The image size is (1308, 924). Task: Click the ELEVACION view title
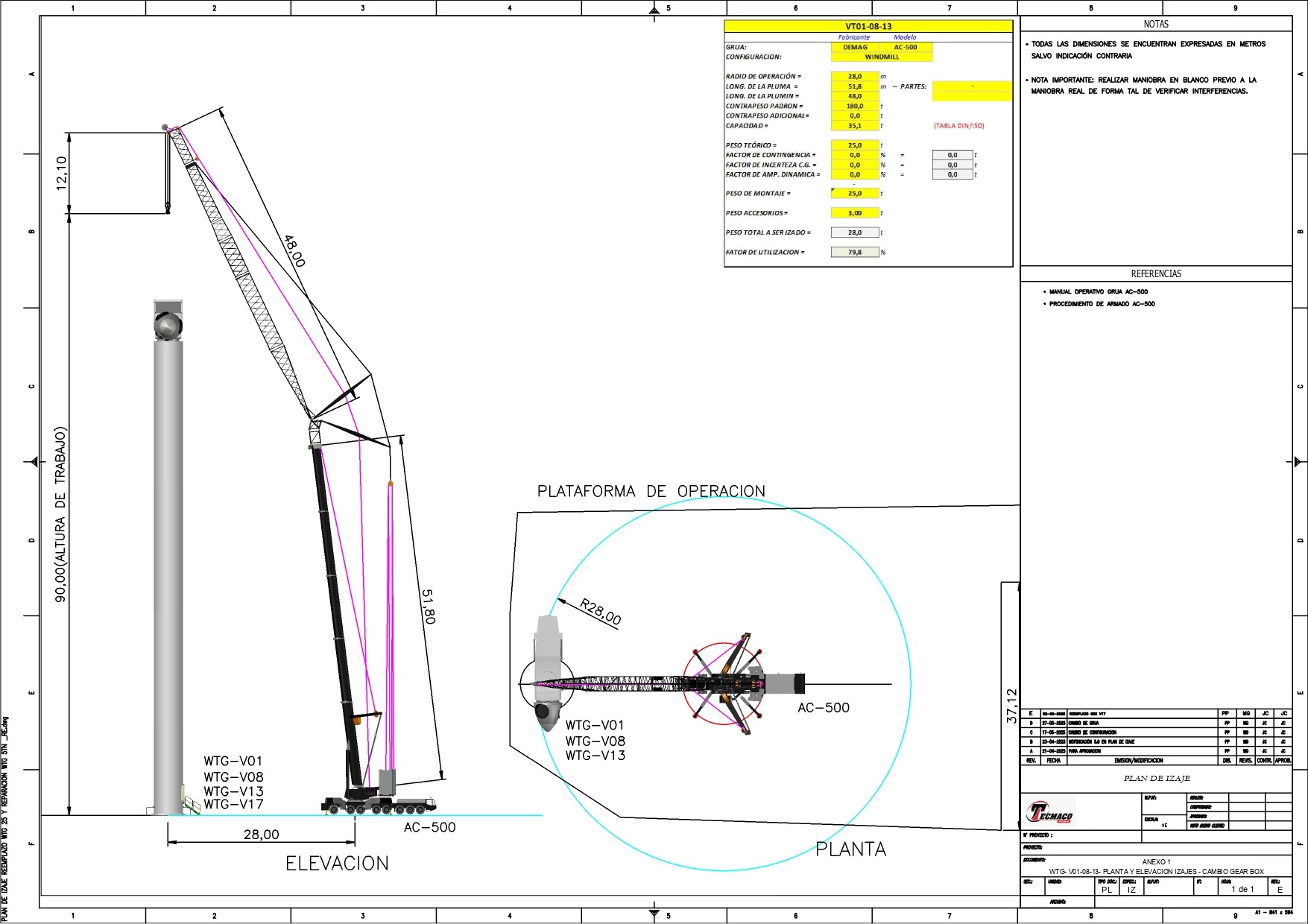pyautogui.click(x=337, y=863)
